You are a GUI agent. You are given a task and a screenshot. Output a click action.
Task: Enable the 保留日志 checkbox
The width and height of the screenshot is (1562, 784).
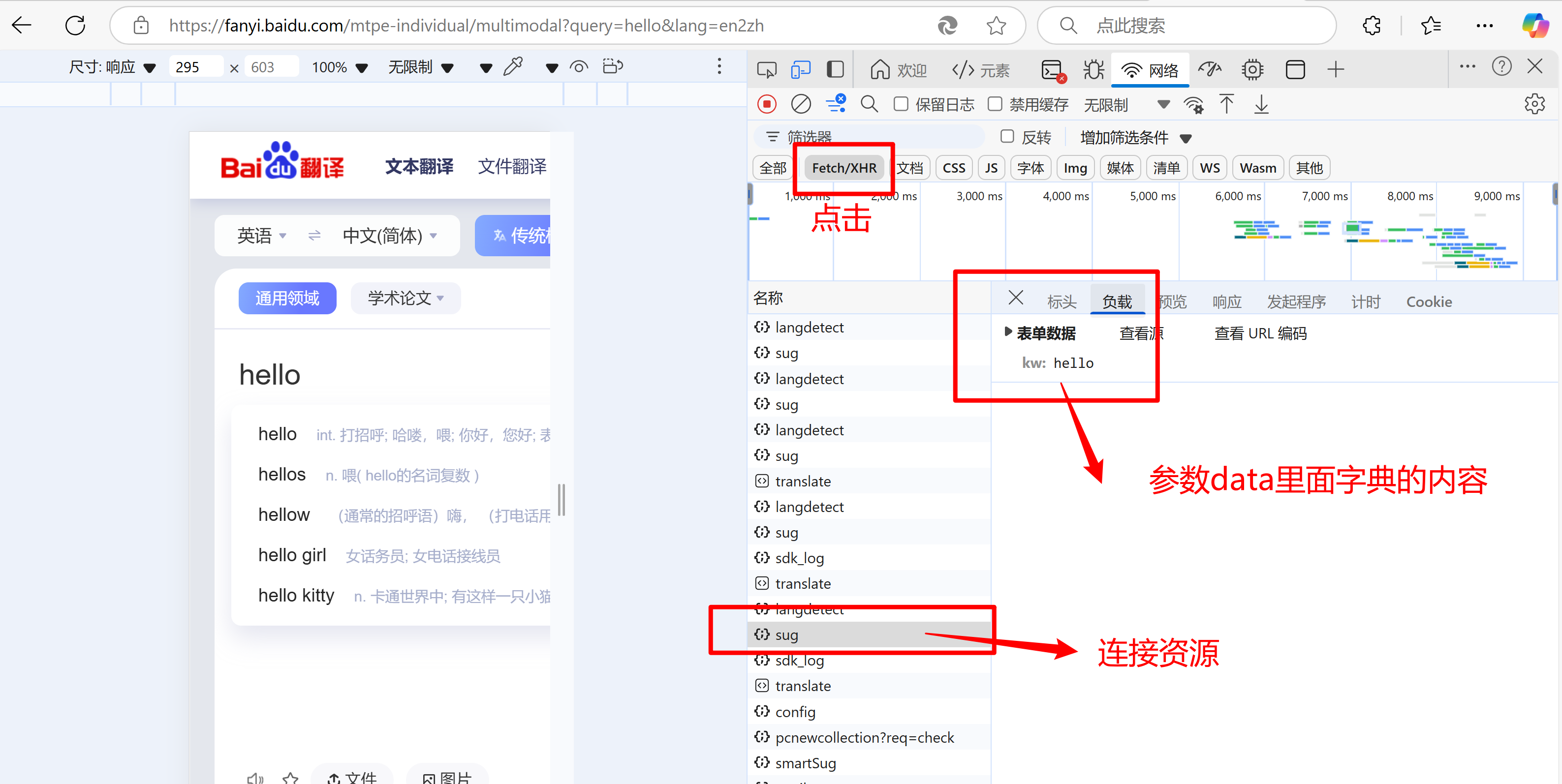pos(901,104)
